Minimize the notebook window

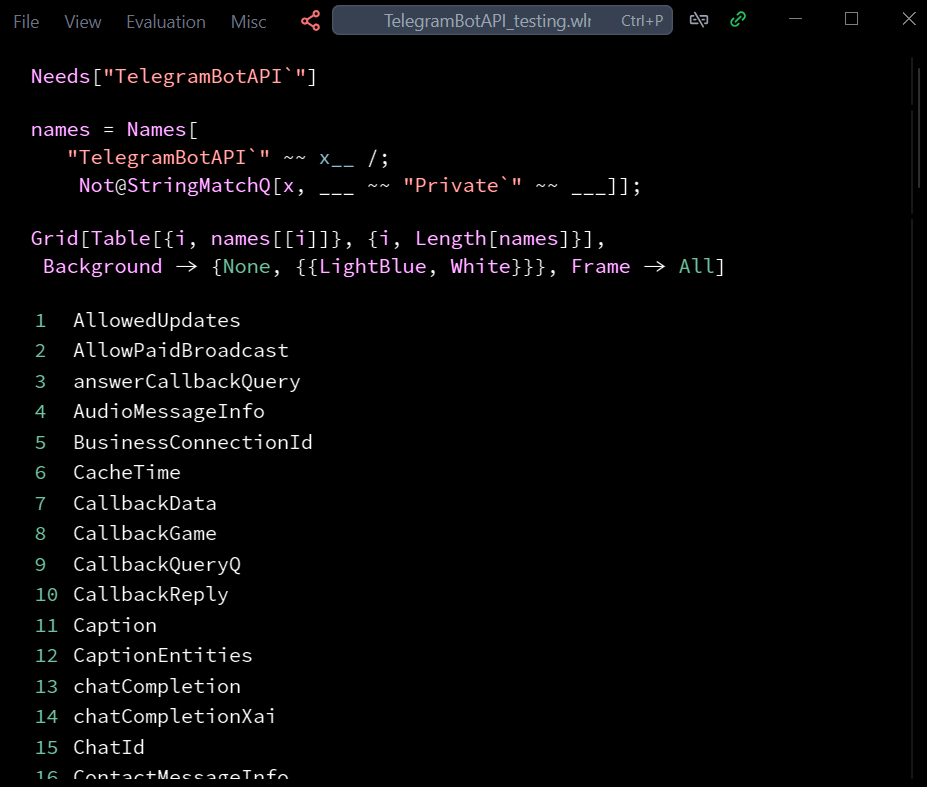click(796, 19)
